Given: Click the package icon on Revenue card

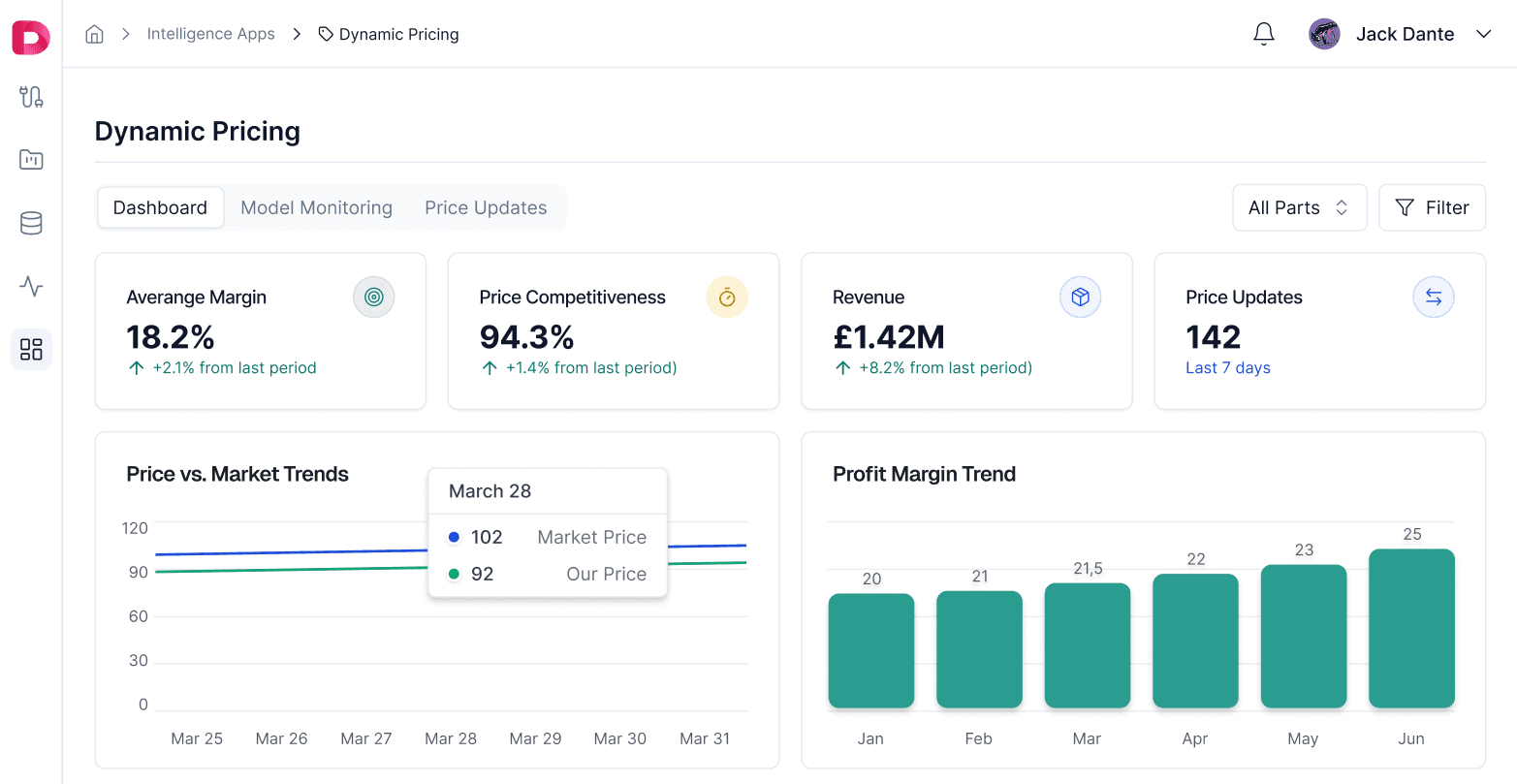Looking at the screenshot, I should tap(1080, 297).
